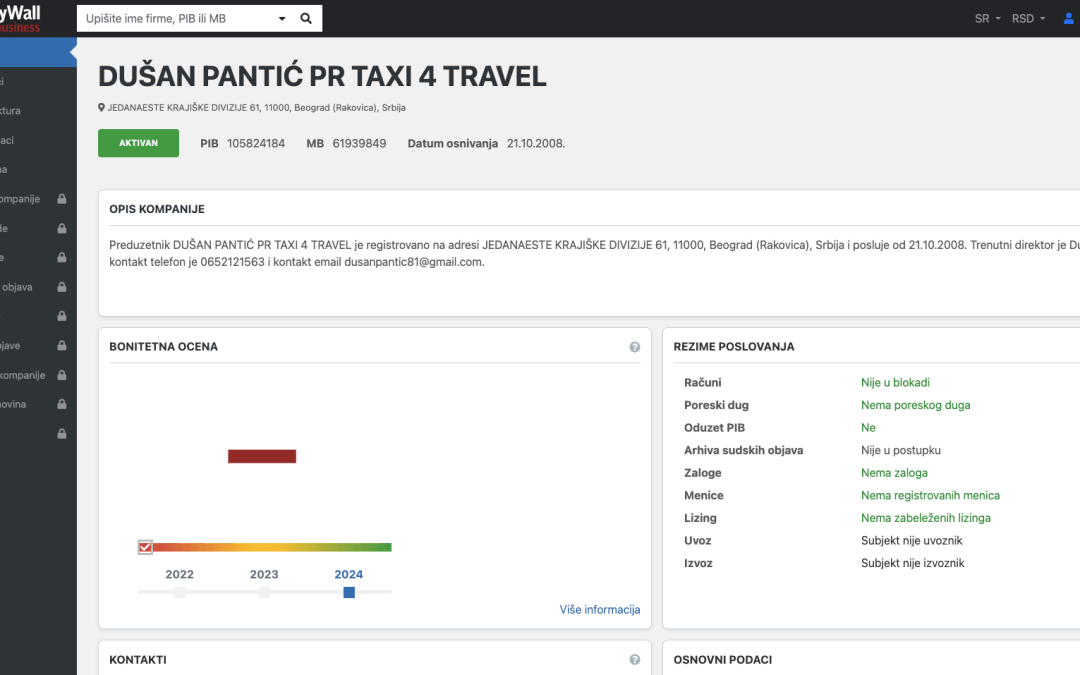This screenshot has width=1080, height=675.
Task: Expand the company search dropdown arrow
Action: [282, 19]
